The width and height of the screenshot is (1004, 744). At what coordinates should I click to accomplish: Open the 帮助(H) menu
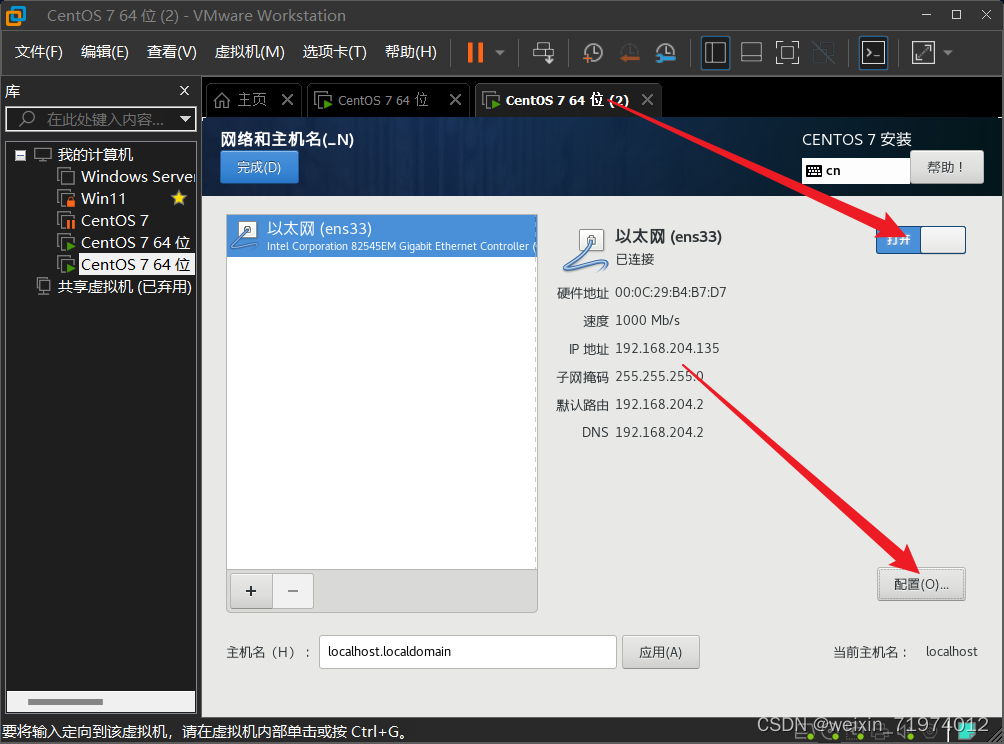click(x=410, y=52)
